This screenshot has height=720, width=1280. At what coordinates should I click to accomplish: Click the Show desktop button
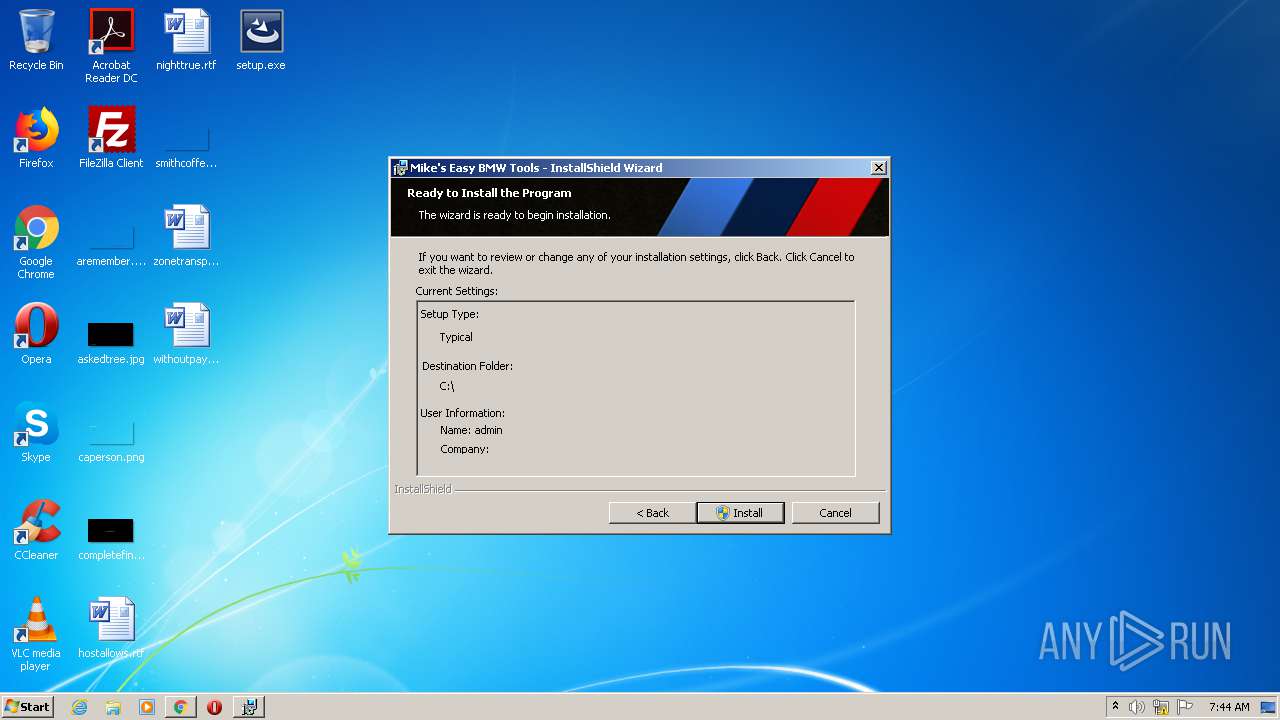click(1269, 707)
